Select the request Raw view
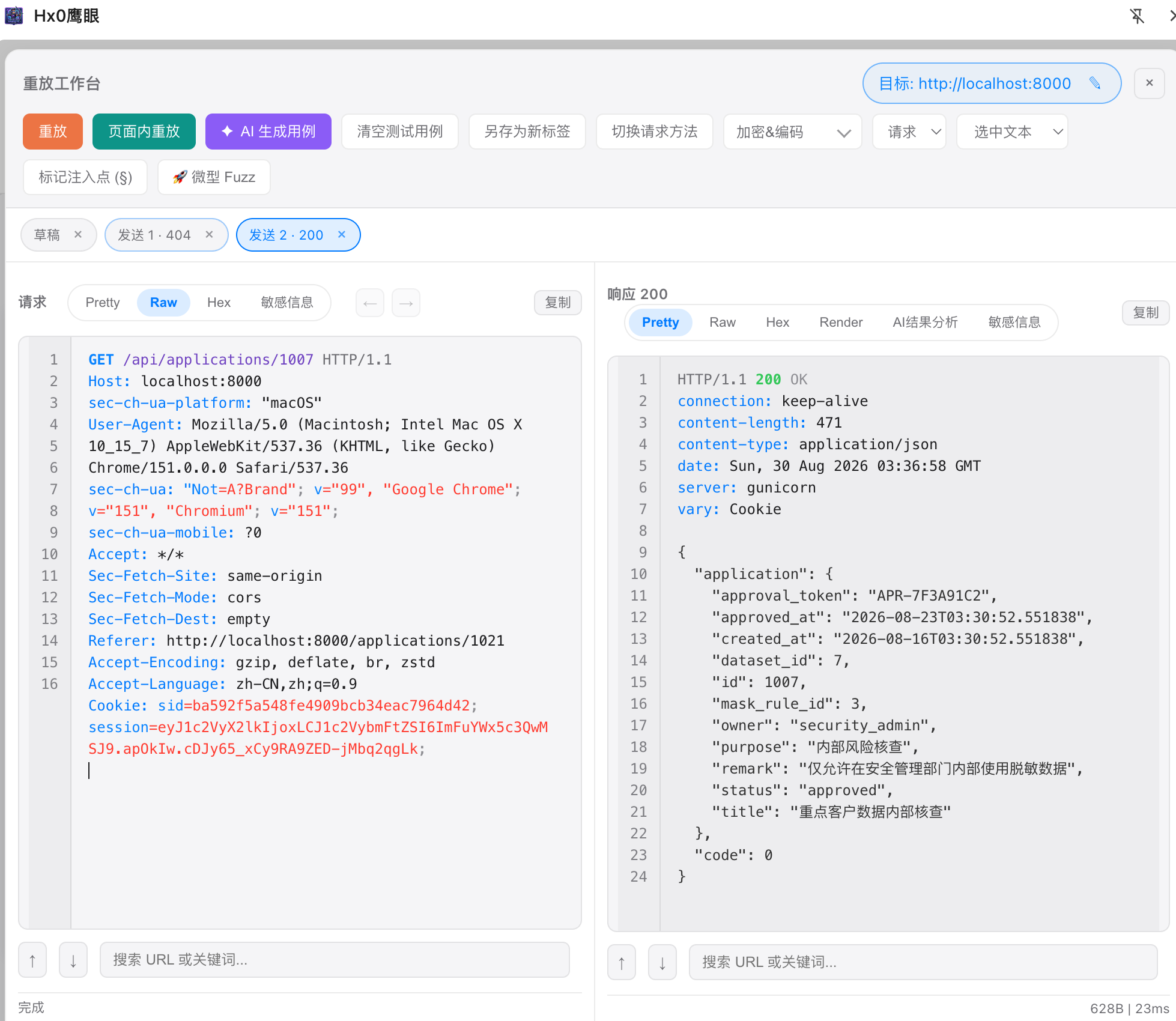The image size is (1176, 1021). tap(163, 303)
